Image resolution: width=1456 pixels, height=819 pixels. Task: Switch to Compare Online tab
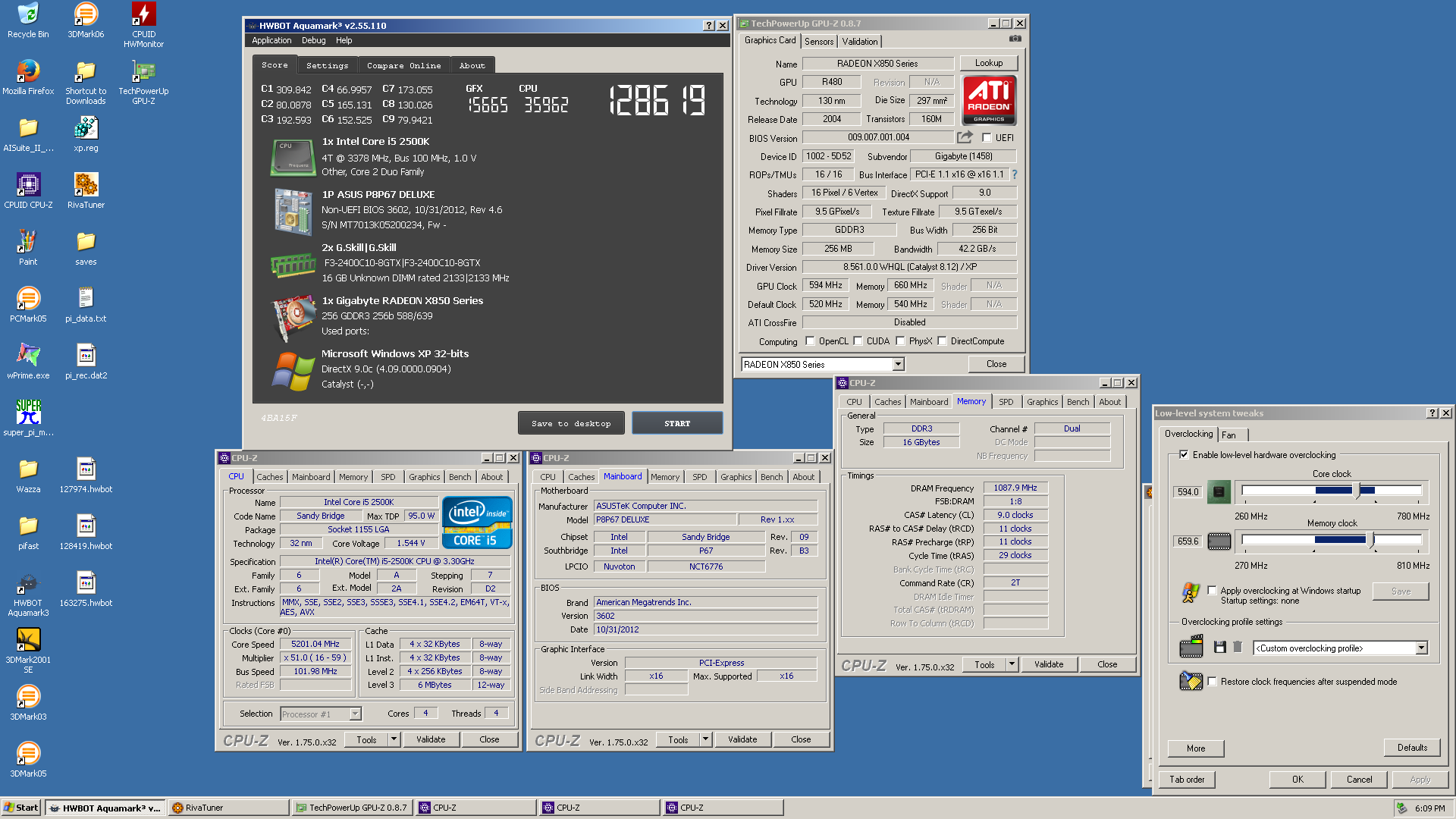click(x=403, y=65)
